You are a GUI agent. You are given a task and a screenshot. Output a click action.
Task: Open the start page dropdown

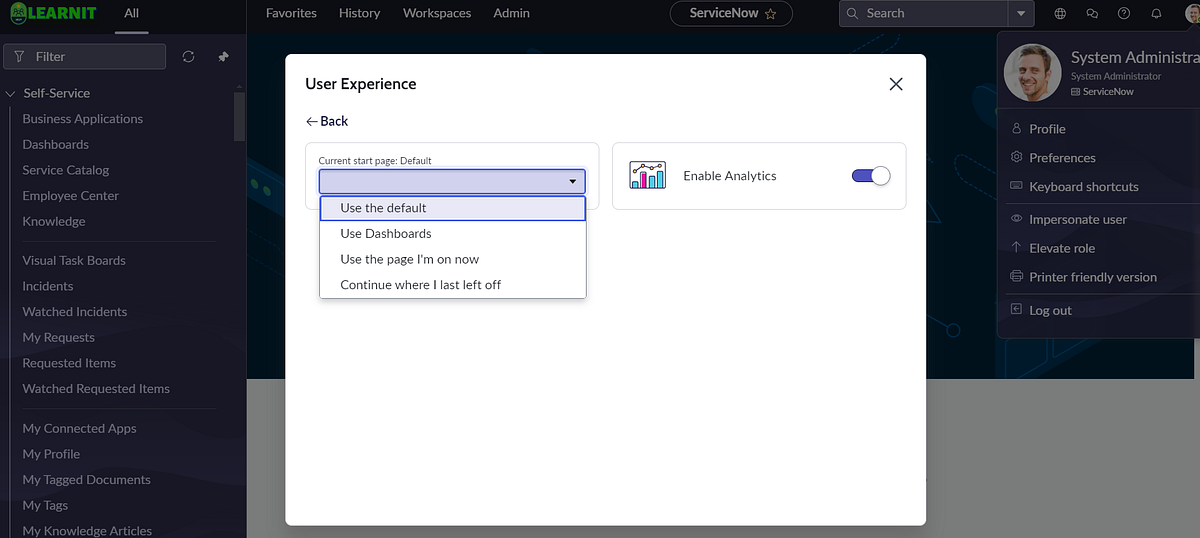[452, 181]
